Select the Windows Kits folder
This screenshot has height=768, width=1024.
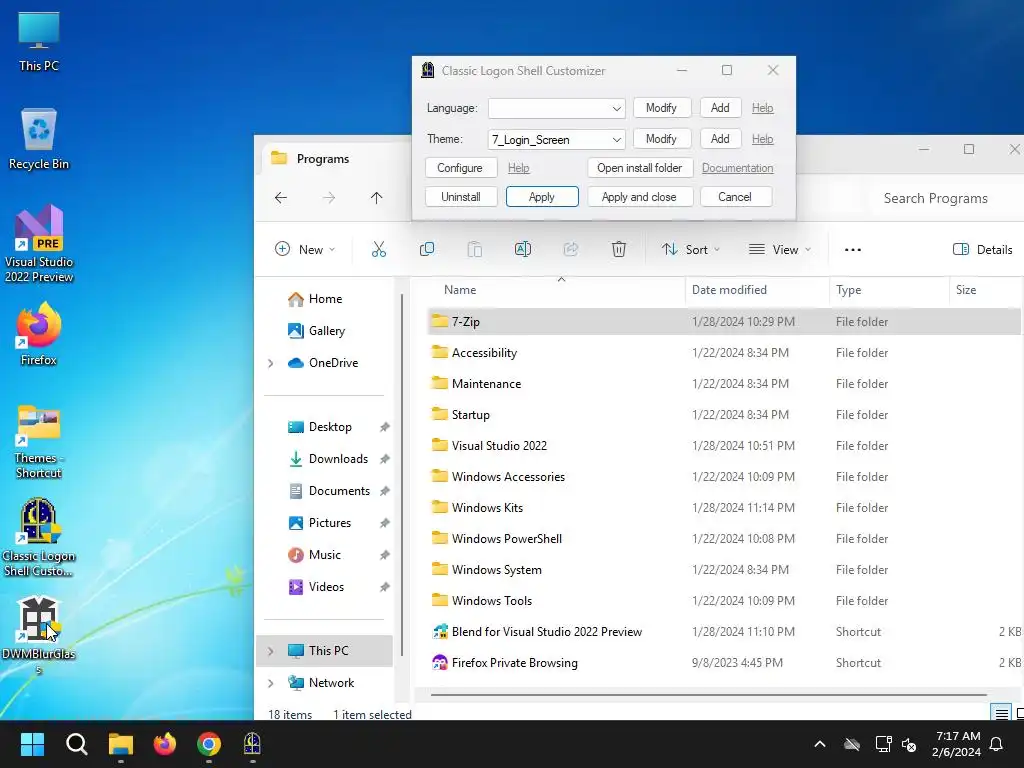click(724, 508)
